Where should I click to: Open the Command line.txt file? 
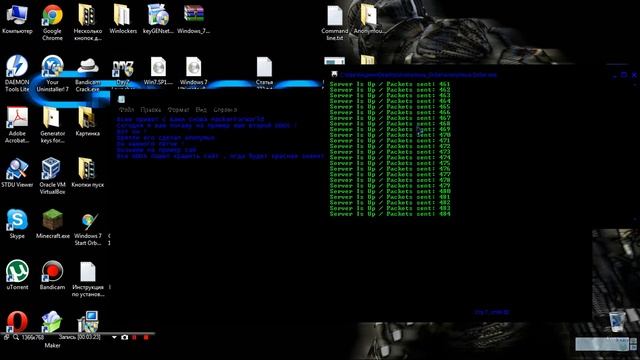335,22
